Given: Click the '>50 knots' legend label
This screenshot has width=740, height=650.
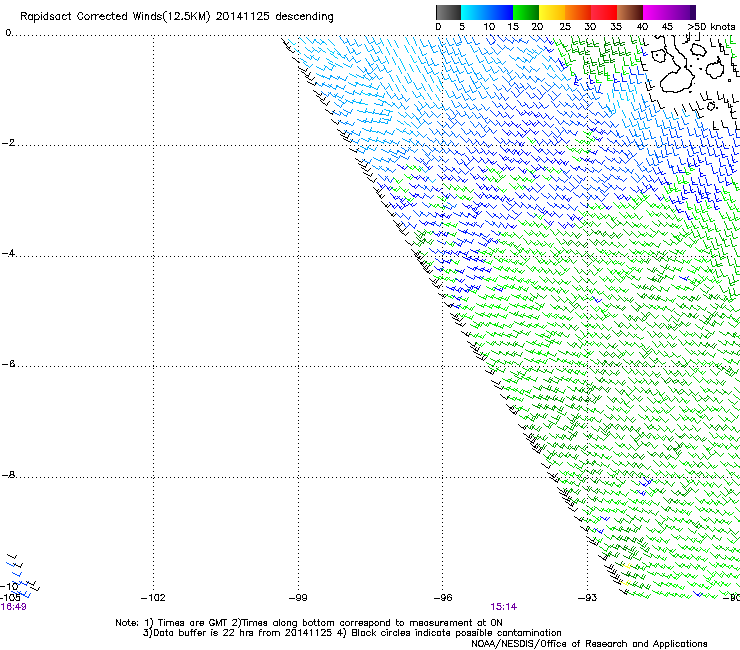Looking at the screenshot, I should pos(711,27).
